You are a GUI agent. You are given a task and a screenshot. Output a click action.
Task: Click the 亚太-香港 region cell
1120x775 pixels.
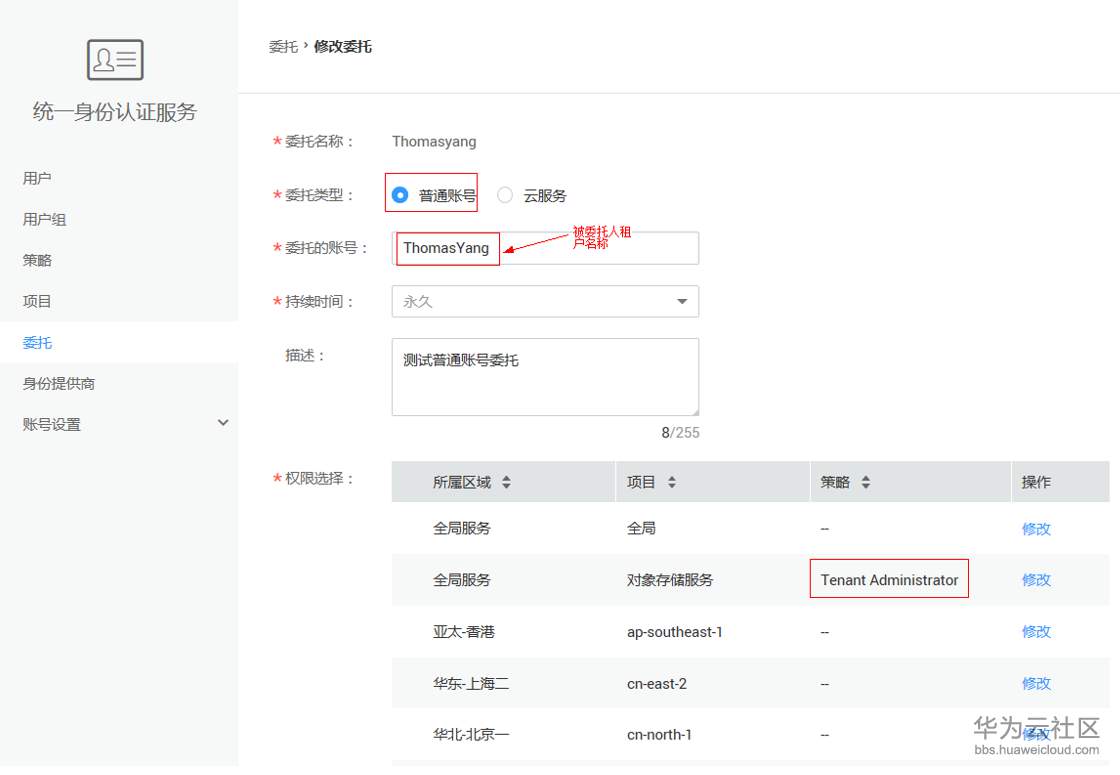click(x=464, y=632)
